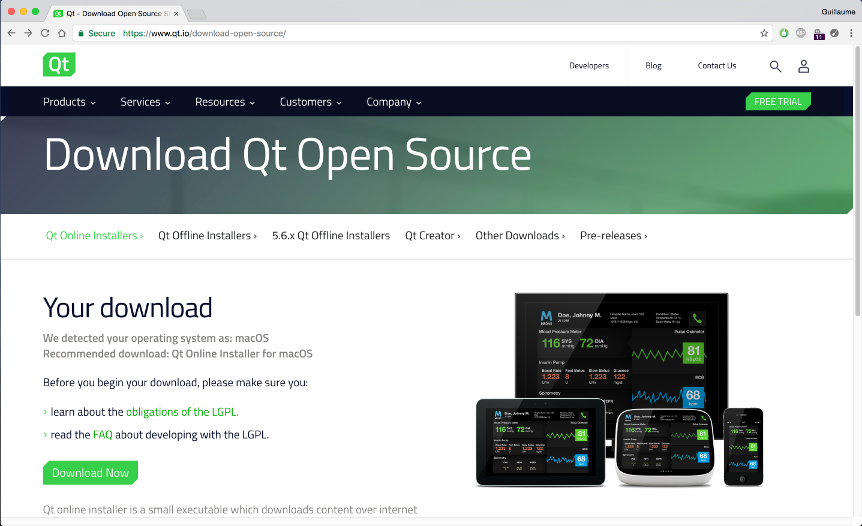Reload the page with the refresh icon
Image resolution: width=862 pixels, height=526 pixels.
pos(45,33)
